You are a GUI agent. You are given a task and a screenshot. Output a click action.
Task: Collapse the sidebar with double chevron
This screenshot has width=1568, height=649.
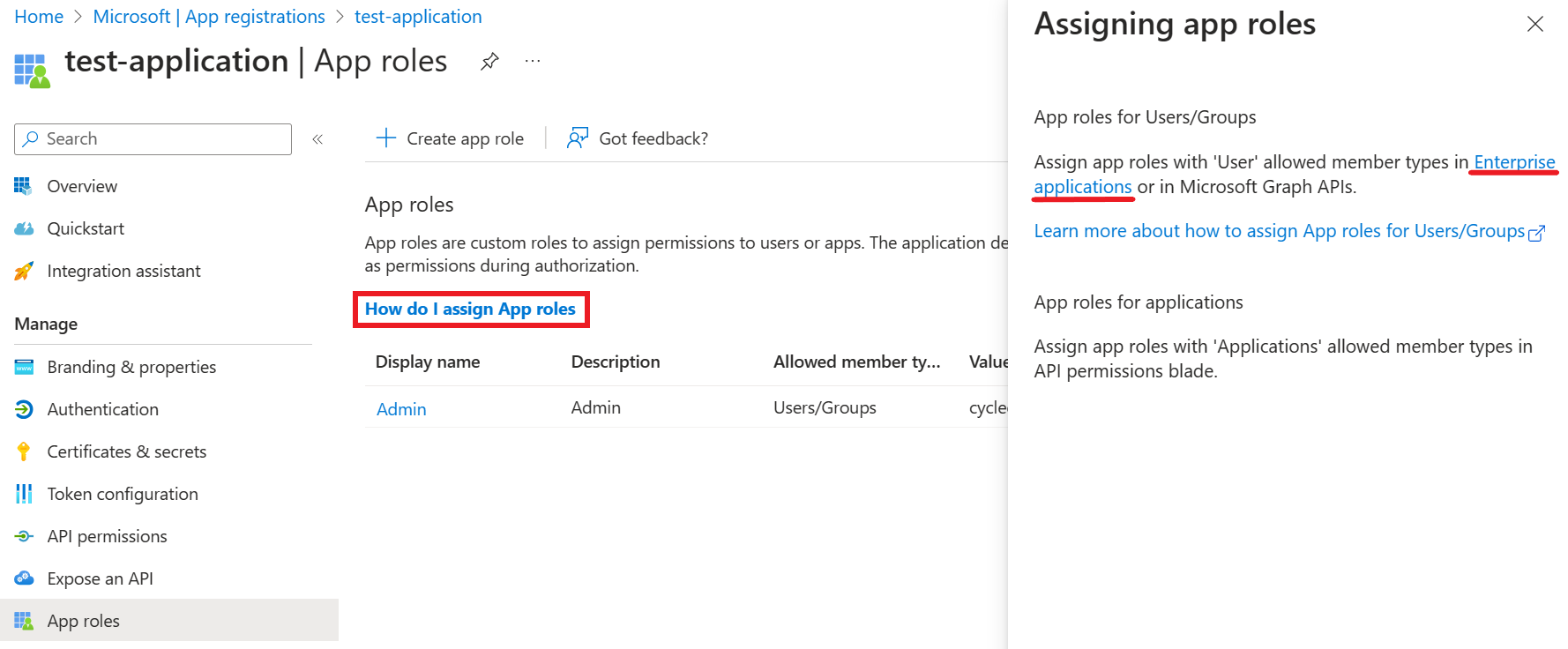317,139
